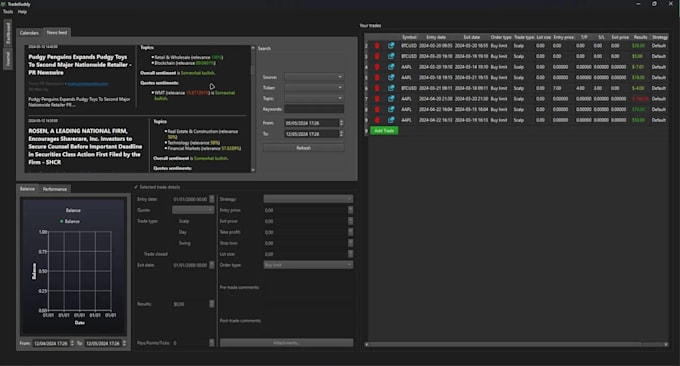Delete trade row 8 with red icon
Viewport: 680px width, 366px height.
(x=377, y=109)
